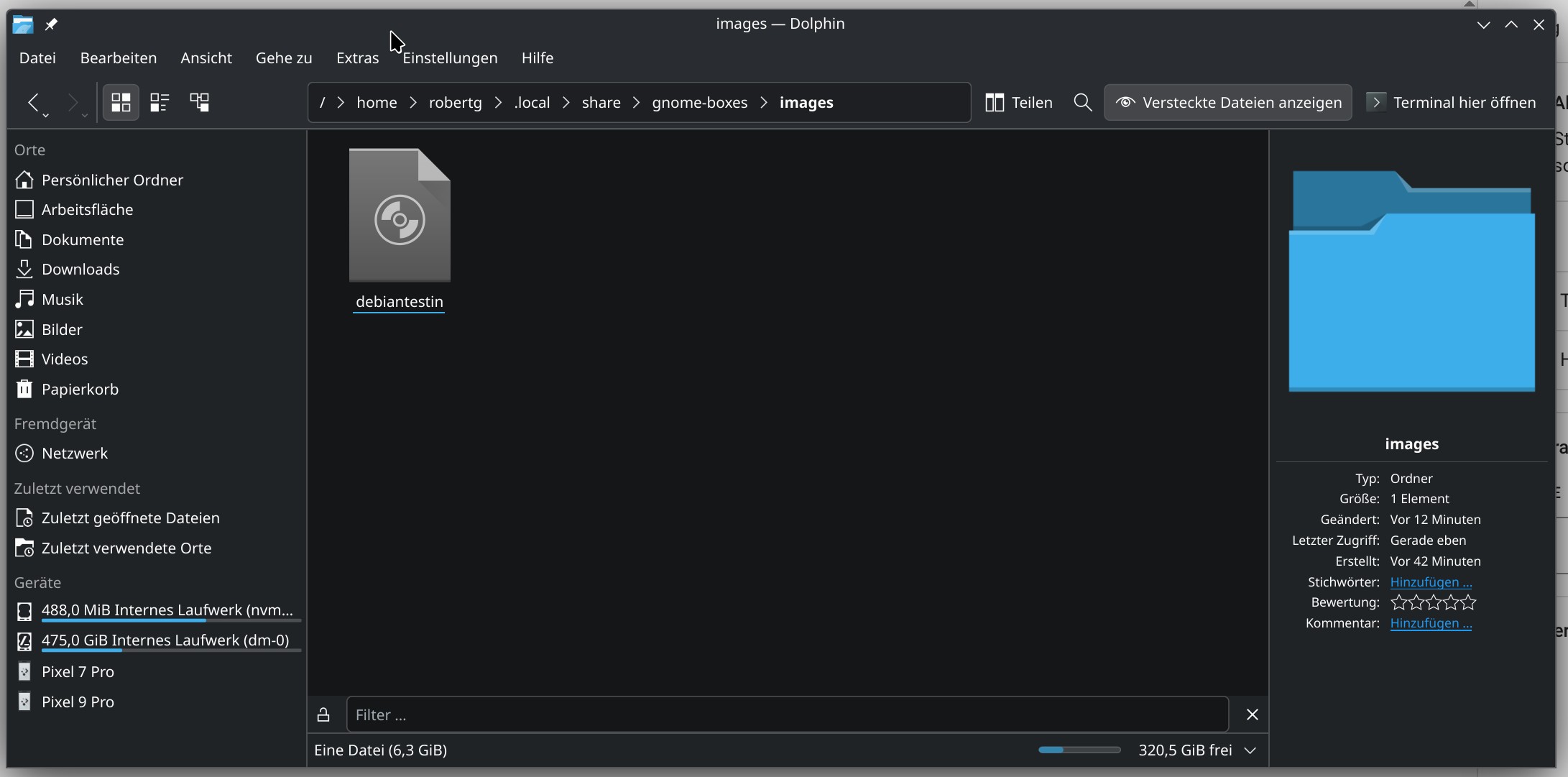Toggle split view with Teilen
The image size is (1568, 777).
[x=1018, y=102]
